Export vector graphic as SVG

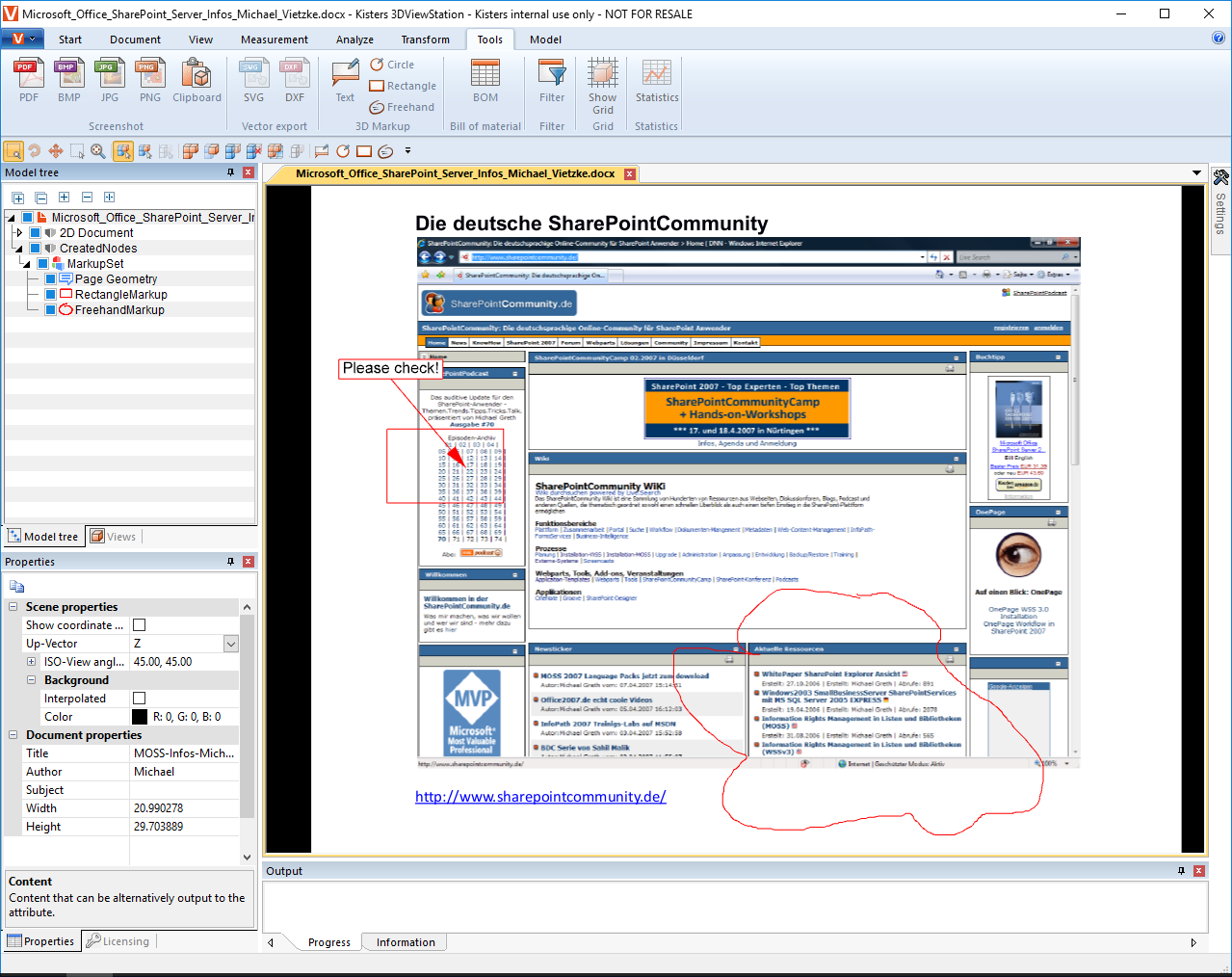click(253, 80)
